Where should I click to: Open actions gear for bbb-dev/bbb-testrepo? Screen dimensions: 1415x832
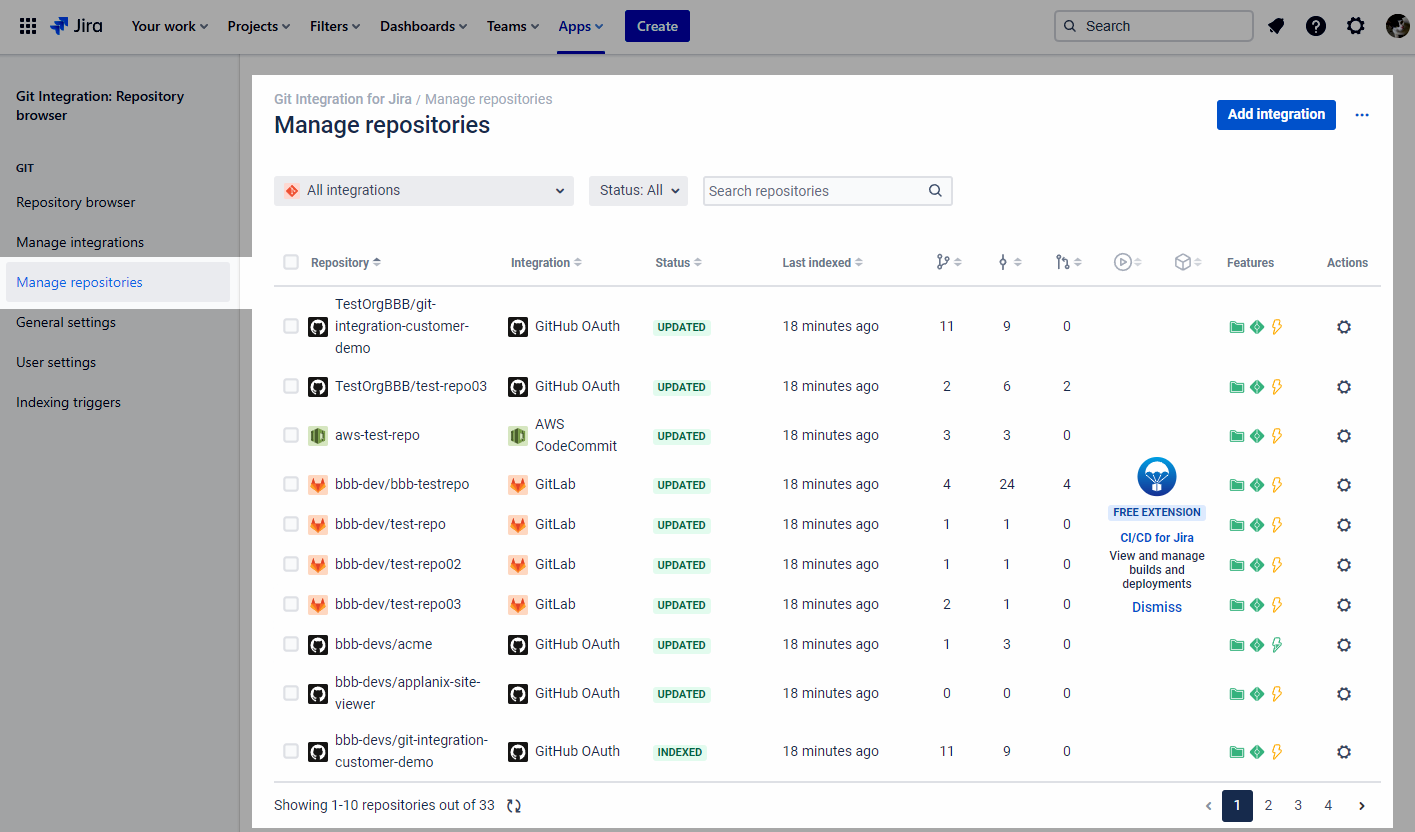[x=1344, y=485]
